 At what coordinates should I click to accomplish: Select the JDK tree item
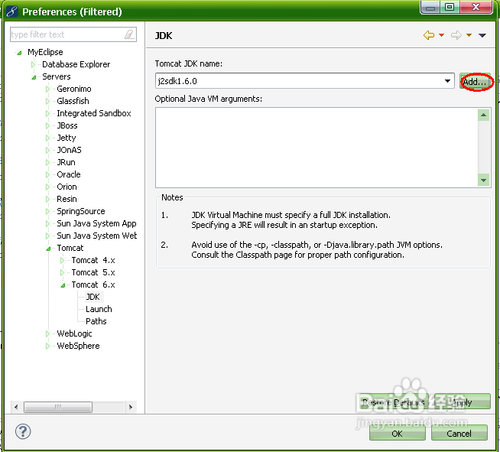93,297
